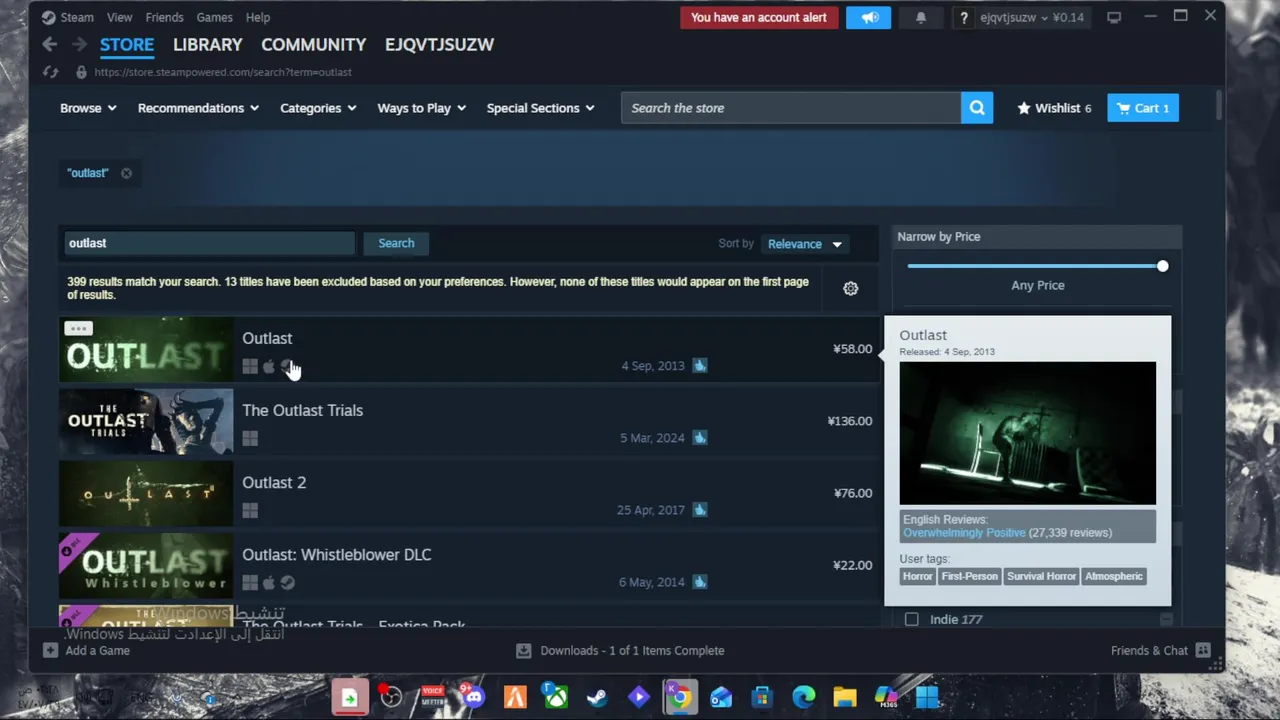Switch to the COMMUNITY tab

click(313, 44)
